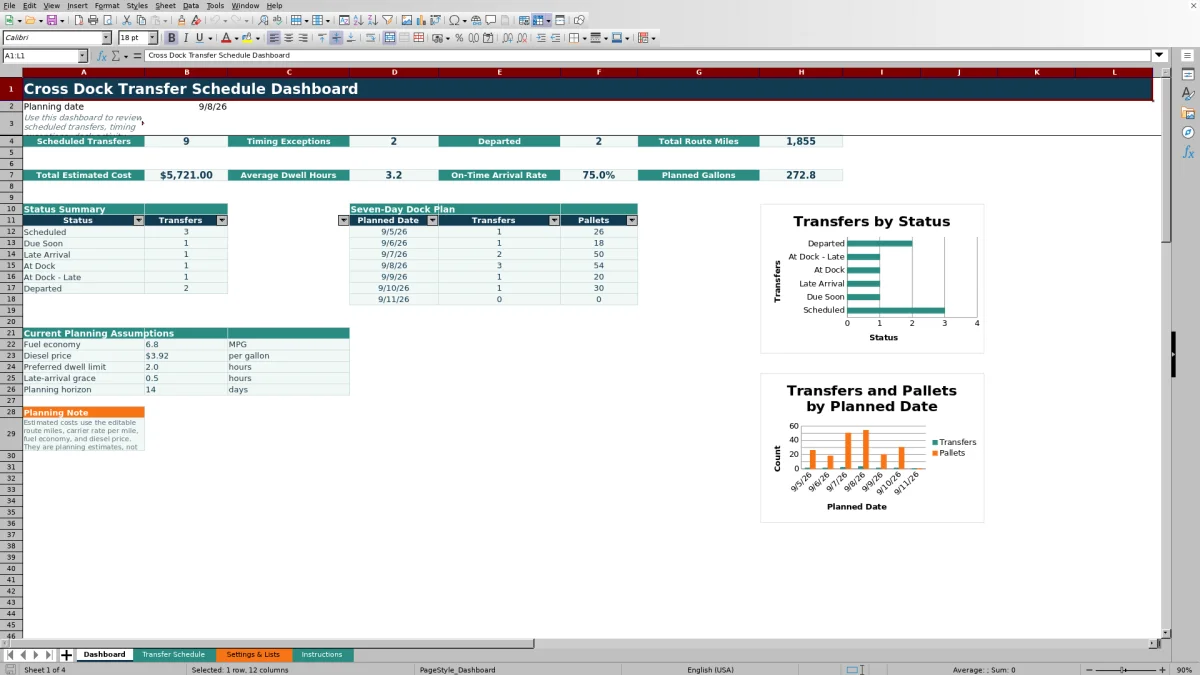Toggle Align Bottom vertical alignment

point(350,38)
